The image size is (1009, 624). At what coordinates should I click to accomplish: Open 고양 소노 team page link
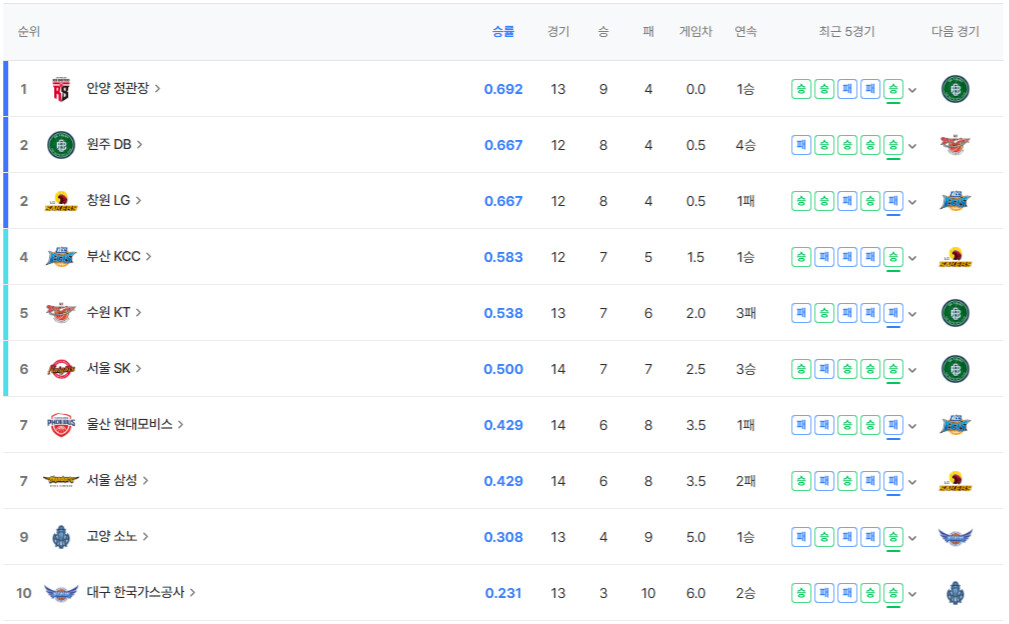[x=117, y=536]
